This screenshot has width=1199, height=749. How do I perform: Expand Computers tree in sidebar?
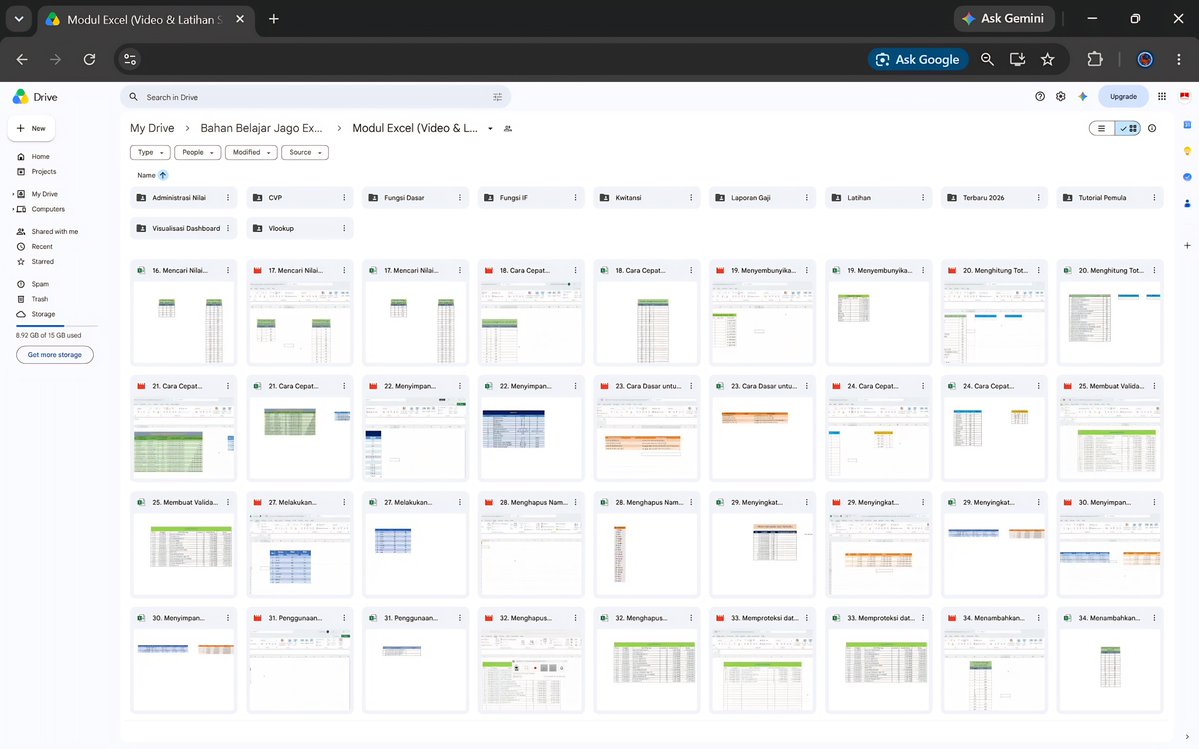point(14,209)
